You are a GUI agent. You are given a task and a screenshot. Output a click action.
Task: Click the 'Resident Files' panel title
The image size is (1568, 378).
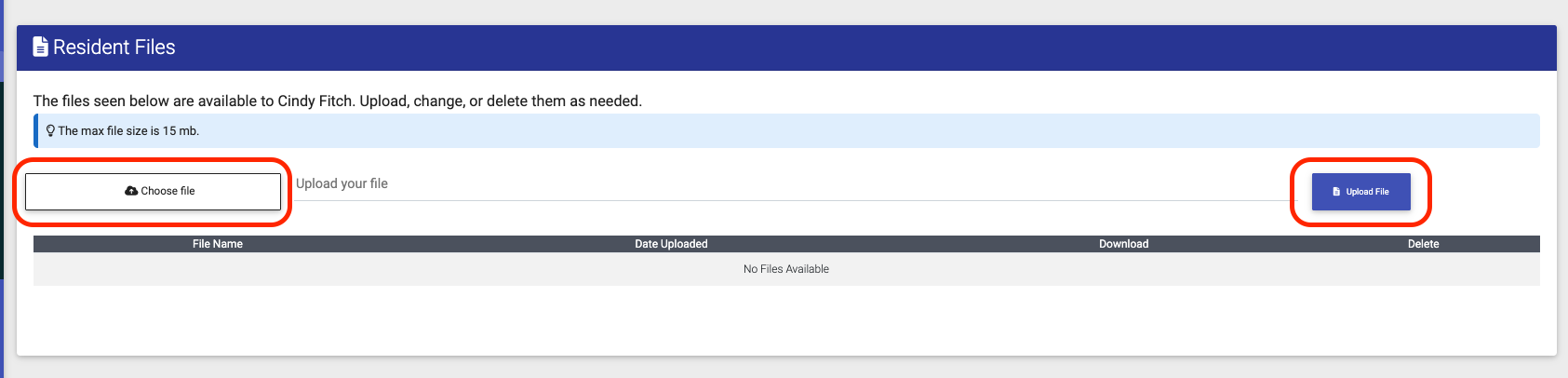click(x=114, y=47)
